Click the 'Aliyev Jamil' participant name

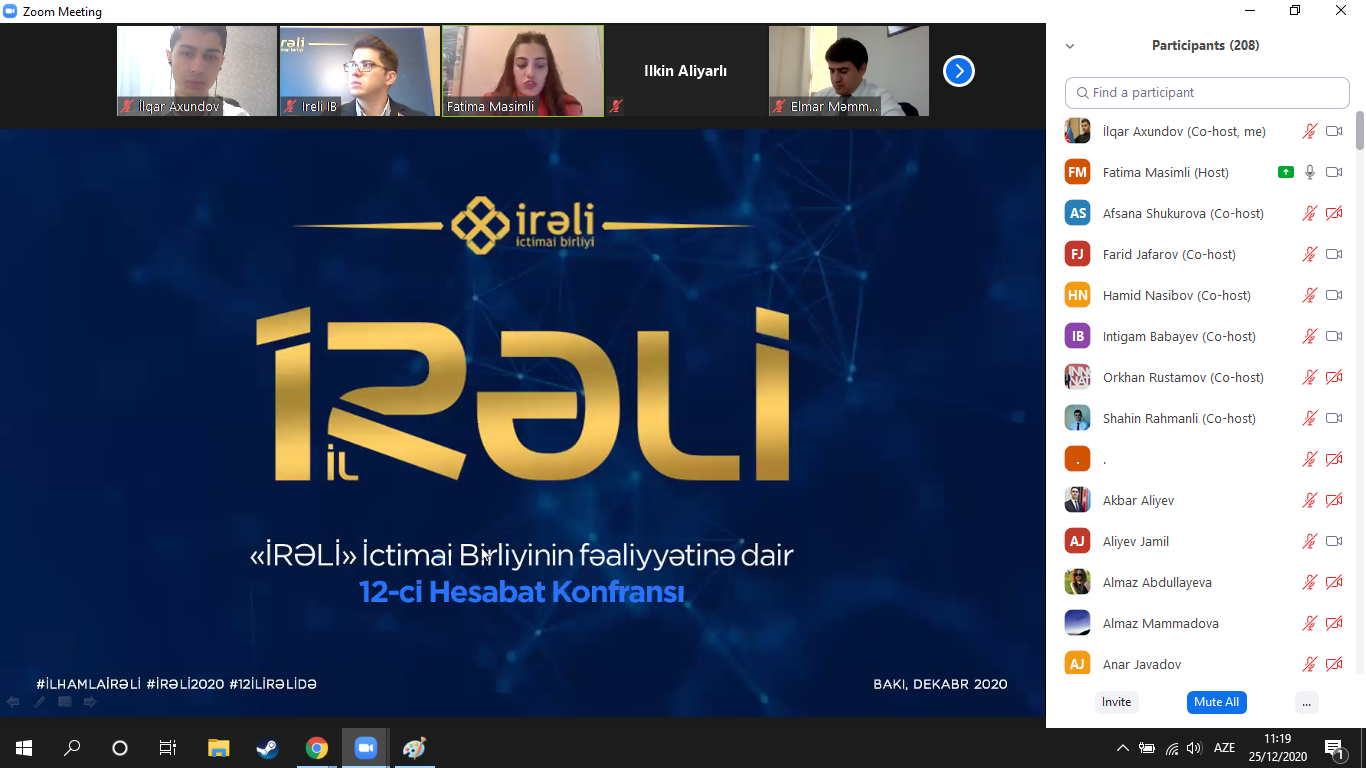(1136, 541)
